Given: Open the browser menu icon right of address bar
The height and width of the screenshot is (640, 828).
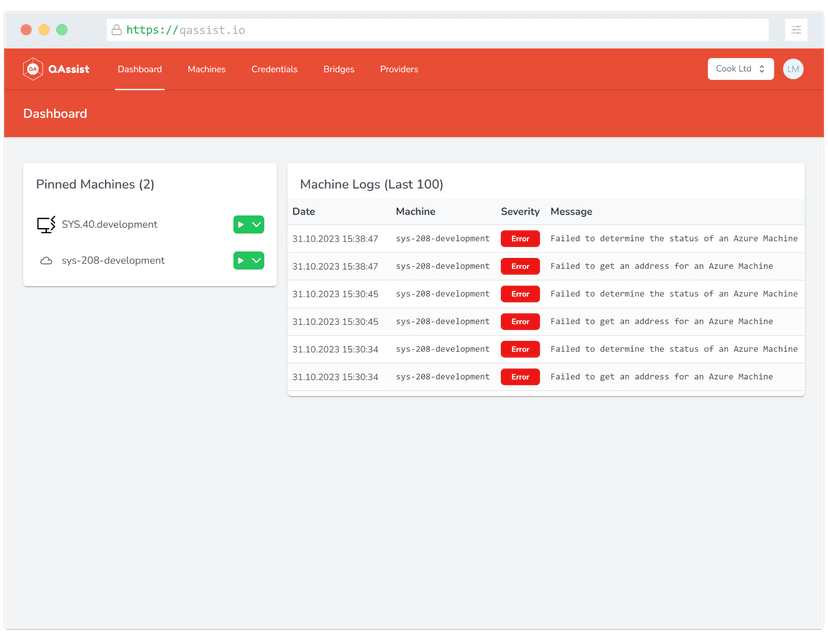Looking at the screenshot, I should (796, 30).
